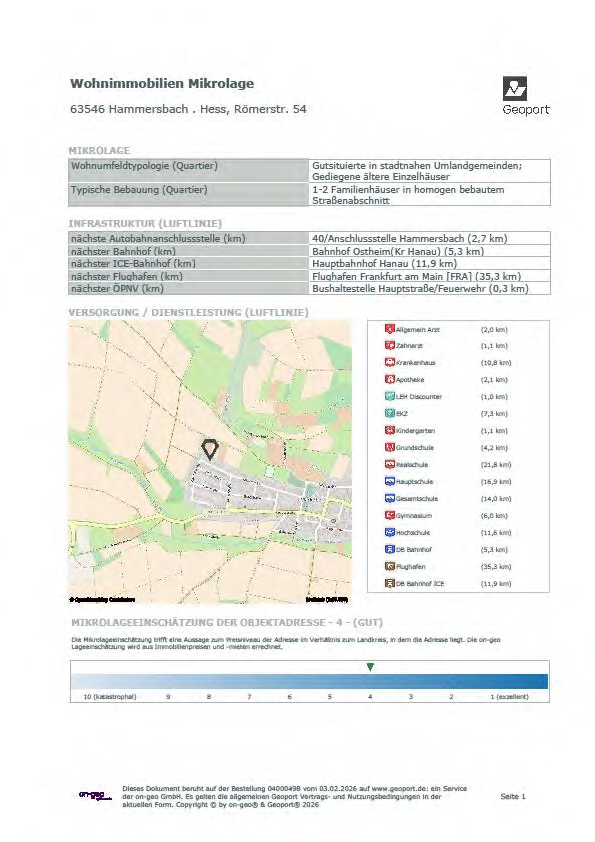The height and width of the screenshot is (842, 595).
Task: Click the LEH Discounter legend icon
Action: (390, 396)
